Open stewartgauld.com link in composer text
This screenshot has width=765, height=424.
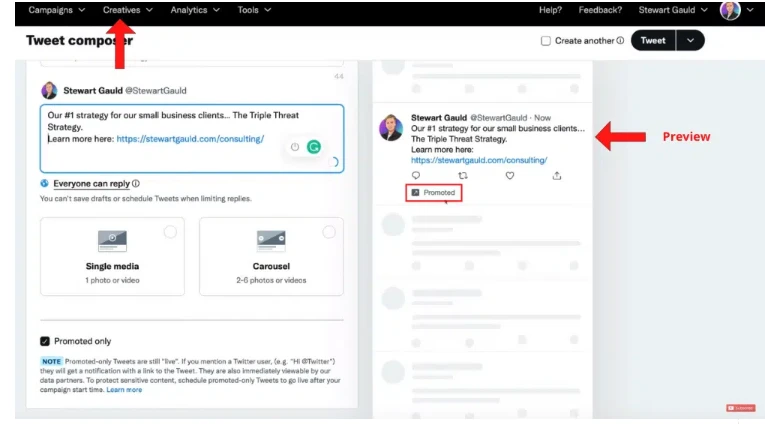[190, 139]
